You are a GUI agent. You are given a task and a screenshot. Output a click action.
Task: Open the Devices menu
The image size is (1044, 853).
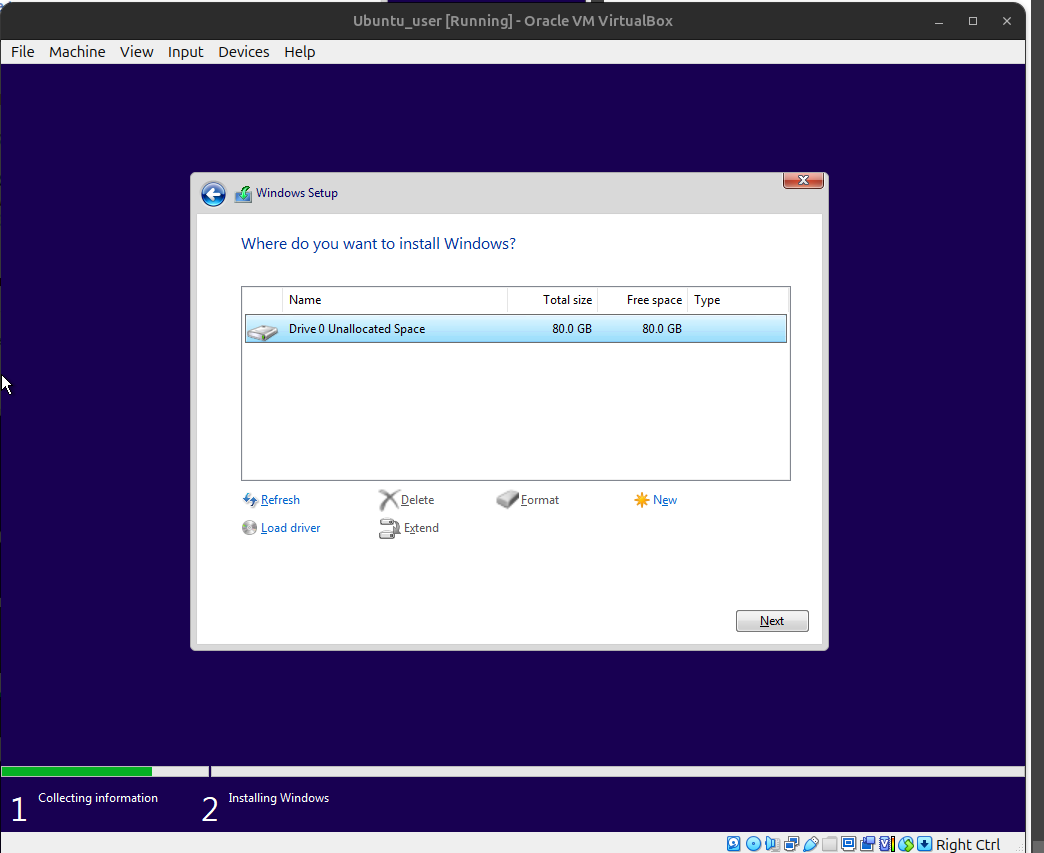tap(244, 52)
